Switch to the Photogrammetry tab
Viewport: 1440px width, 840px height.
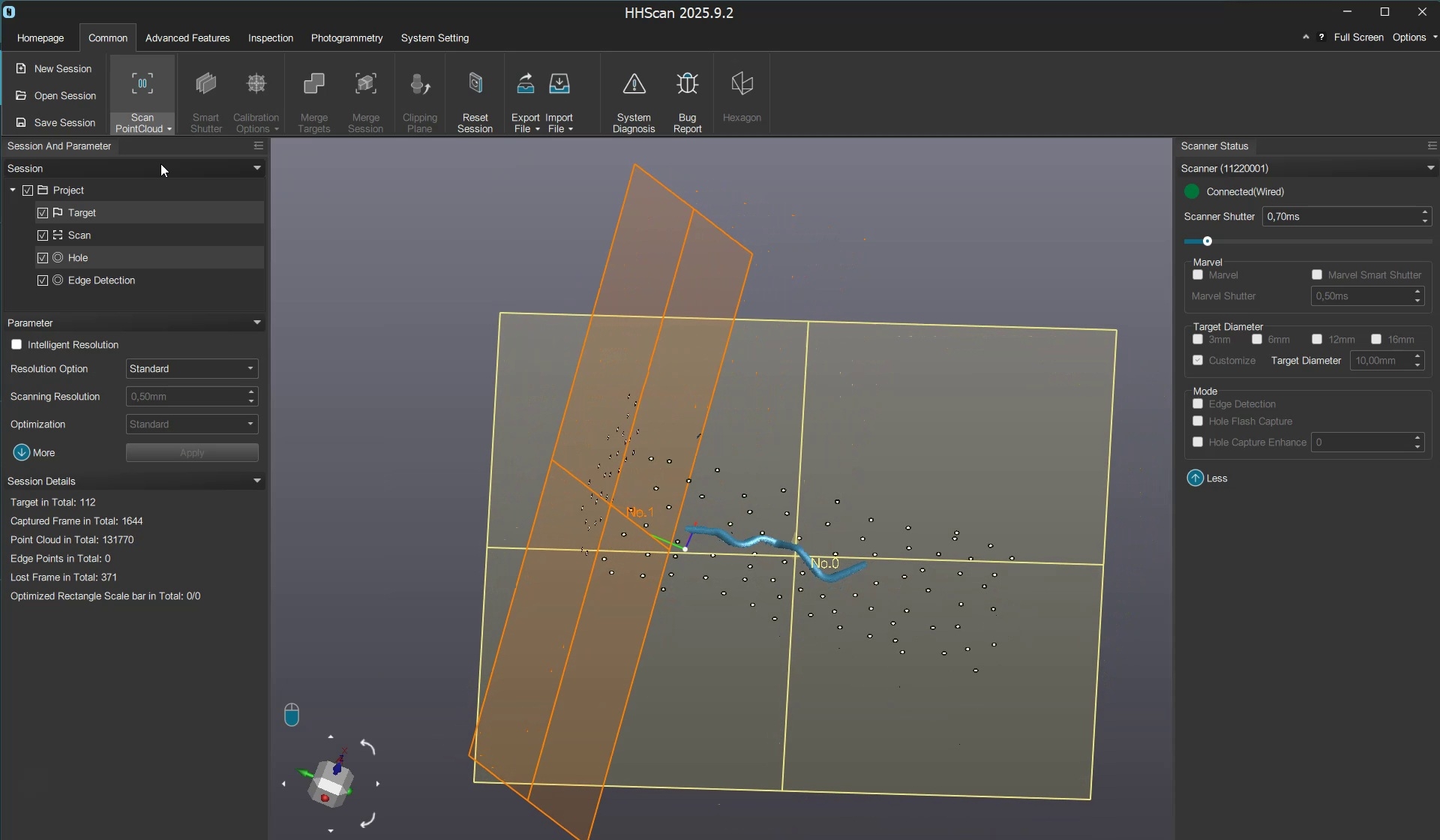pyautogui.click(x=346, y=37)
